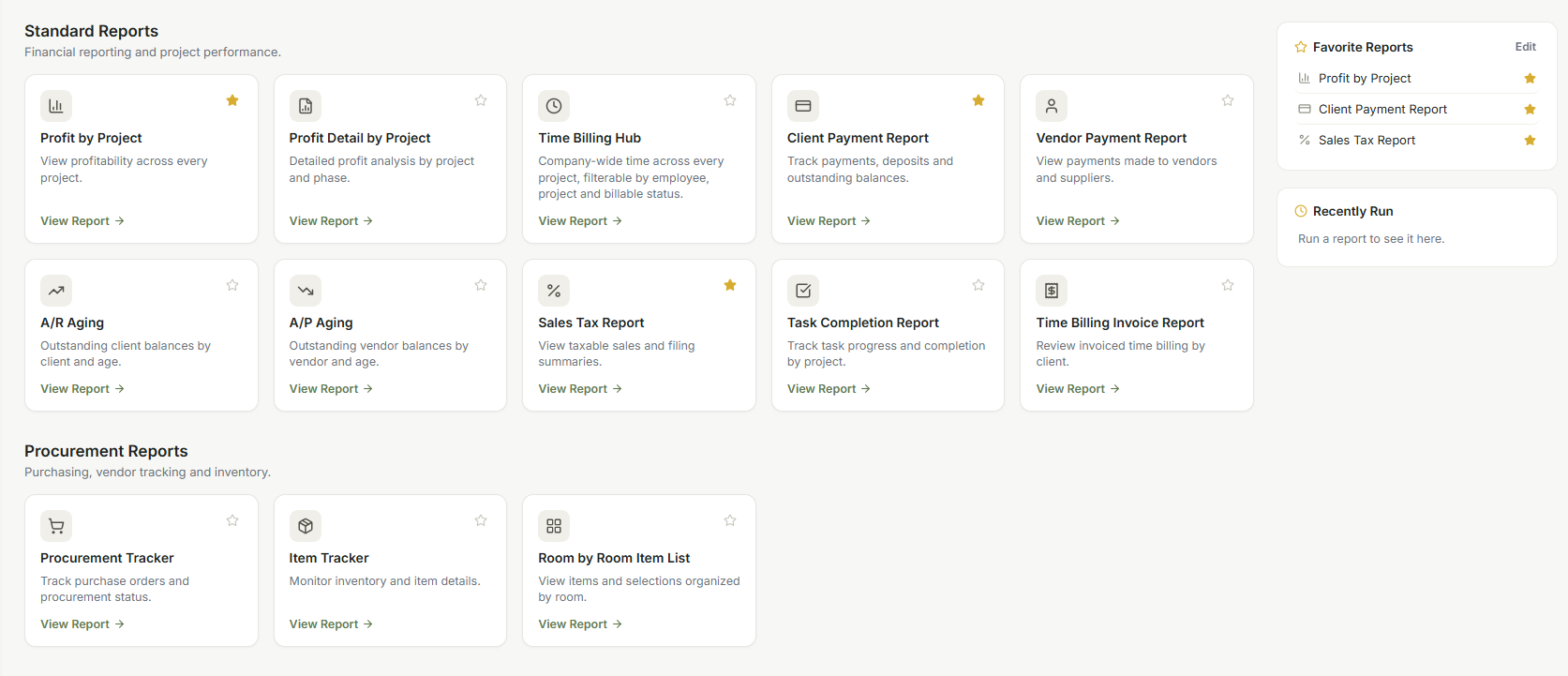Screen dimensions: 1568x676
Task: Click the Item Tracker card title
Action: pos(329,558)
